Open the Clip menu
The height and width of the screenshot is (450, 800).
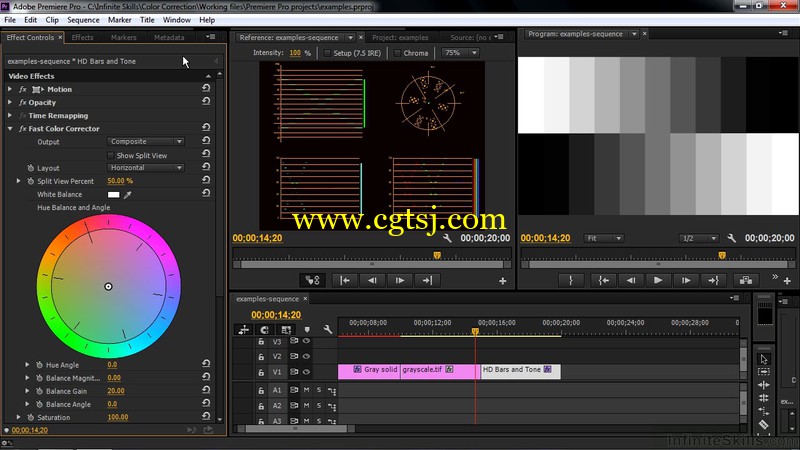[x=52, y=20]
